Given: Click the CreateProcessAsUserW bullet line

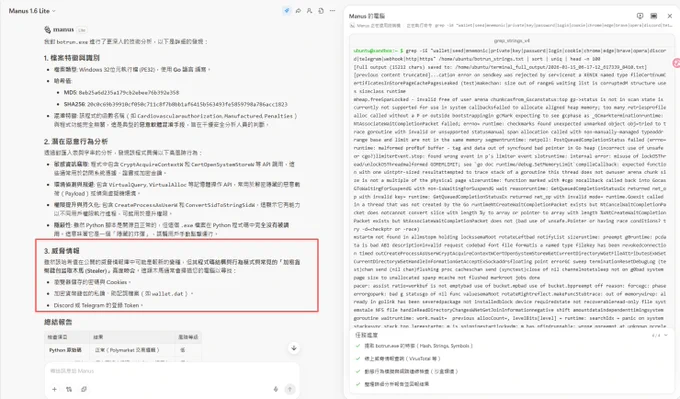Looking at the screenshot, I should 177,209.
